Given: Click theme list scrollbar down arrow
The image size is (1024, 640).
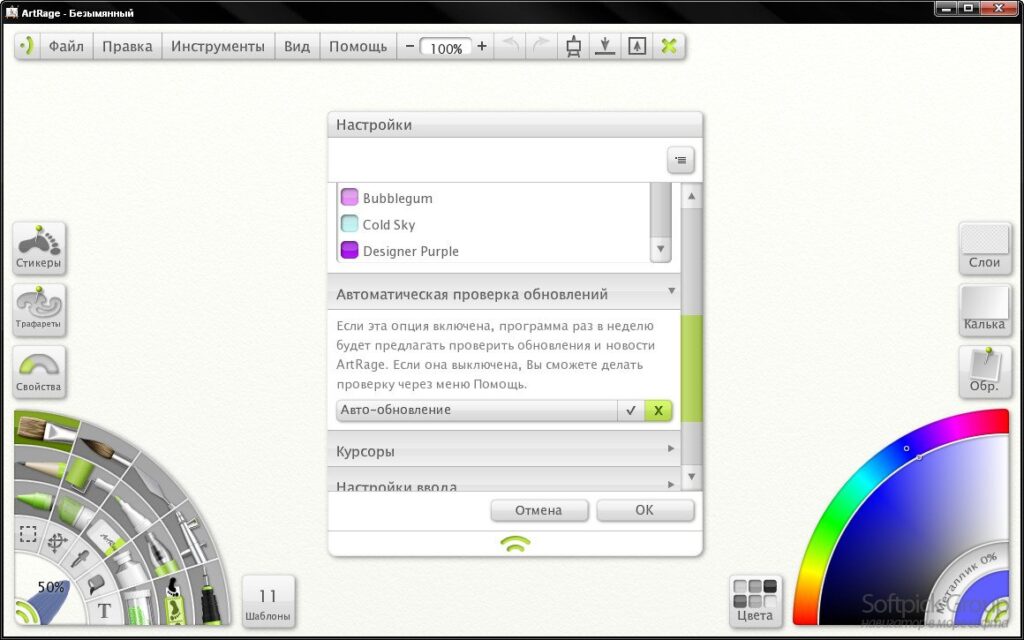Looking at the screenshot, I should pyautogui.click(x=660, y=249).
